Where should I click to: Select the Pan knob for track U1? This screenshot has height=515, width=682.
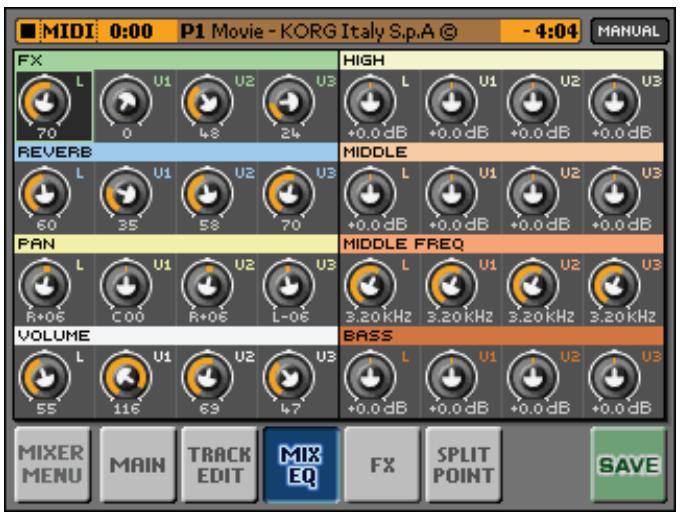[127, 285]
